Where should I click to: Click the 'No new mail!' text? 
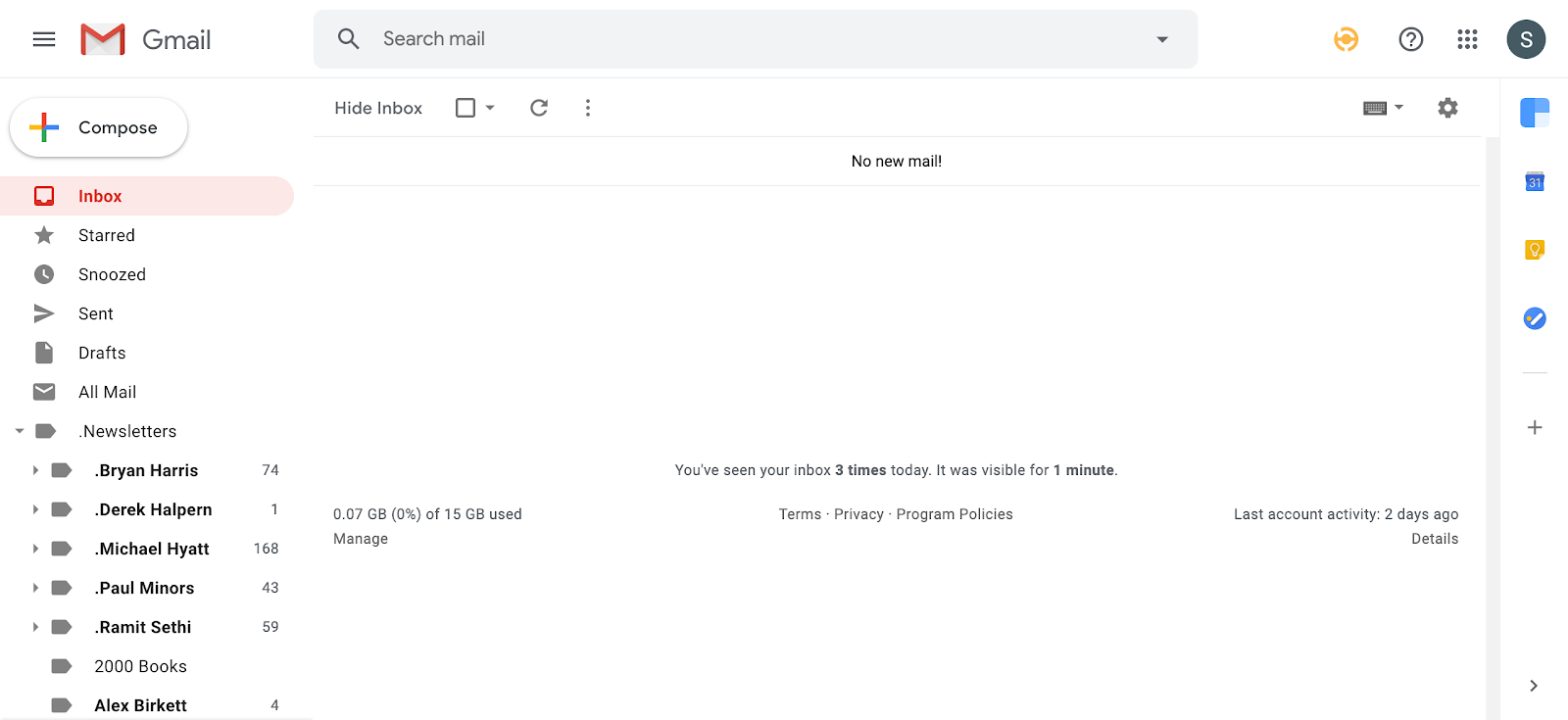click(x=897, y=162)
